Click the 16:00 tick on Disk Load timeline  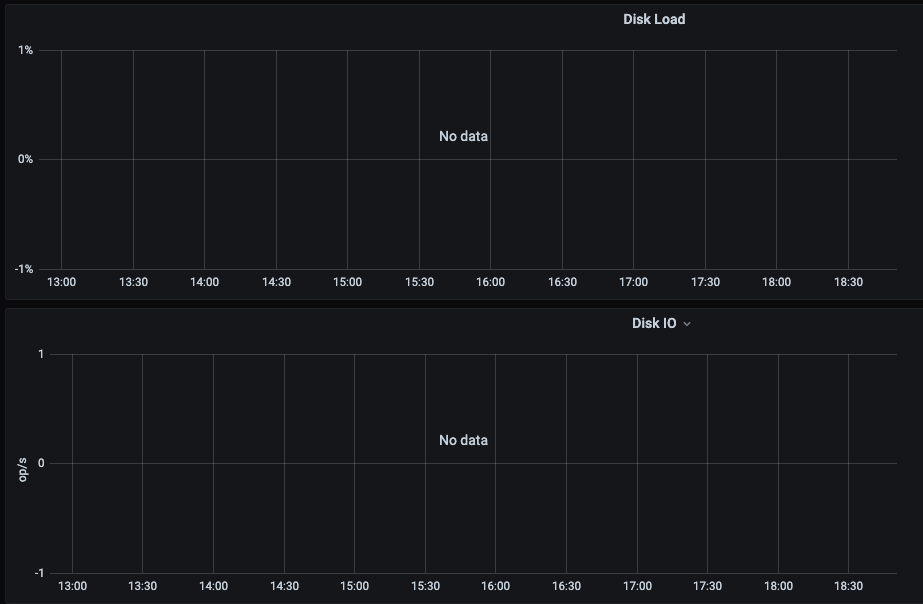point(490,282)
